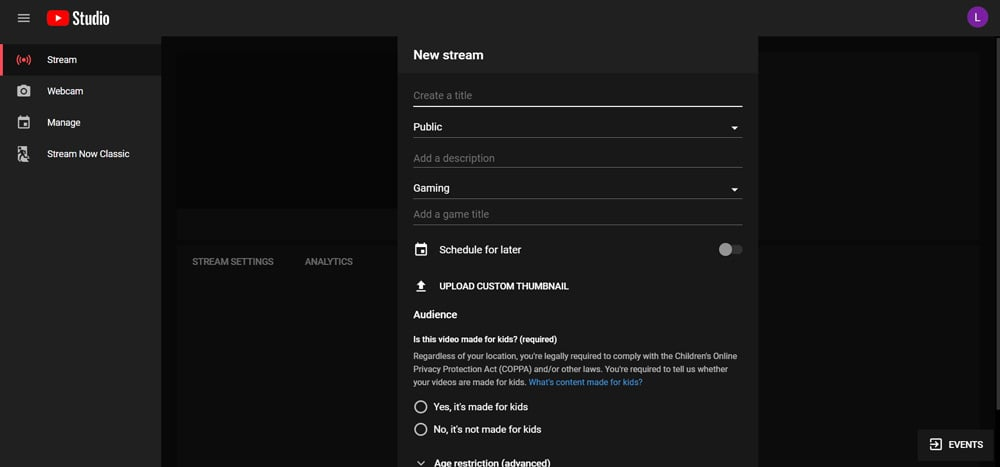Image resolution: width=1000 pixels, height=467 pixels.
Task: Open the Public visibility dropdown
Action: point(577,127)
